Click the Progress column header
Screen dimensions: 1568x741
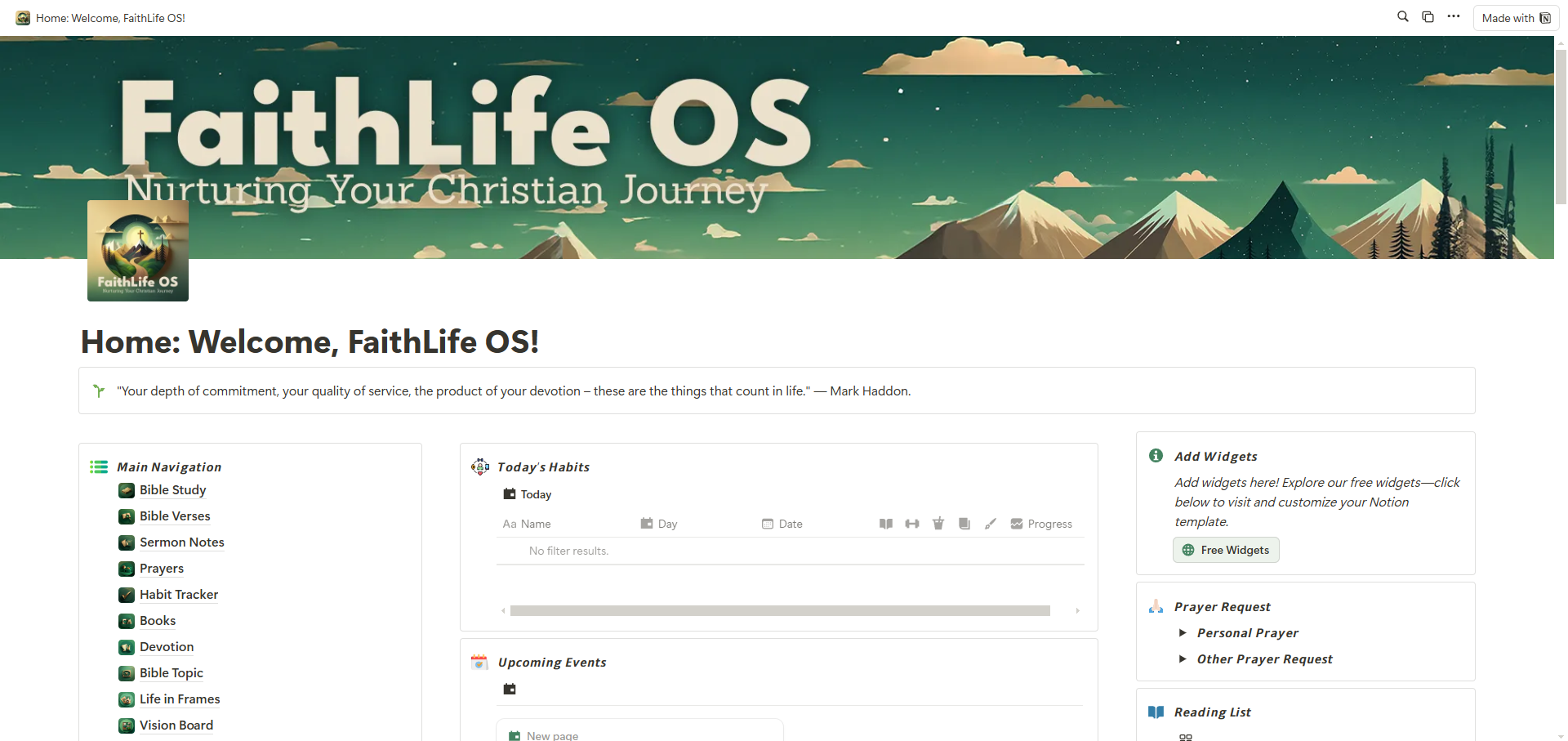click(x=1041, y=524)
